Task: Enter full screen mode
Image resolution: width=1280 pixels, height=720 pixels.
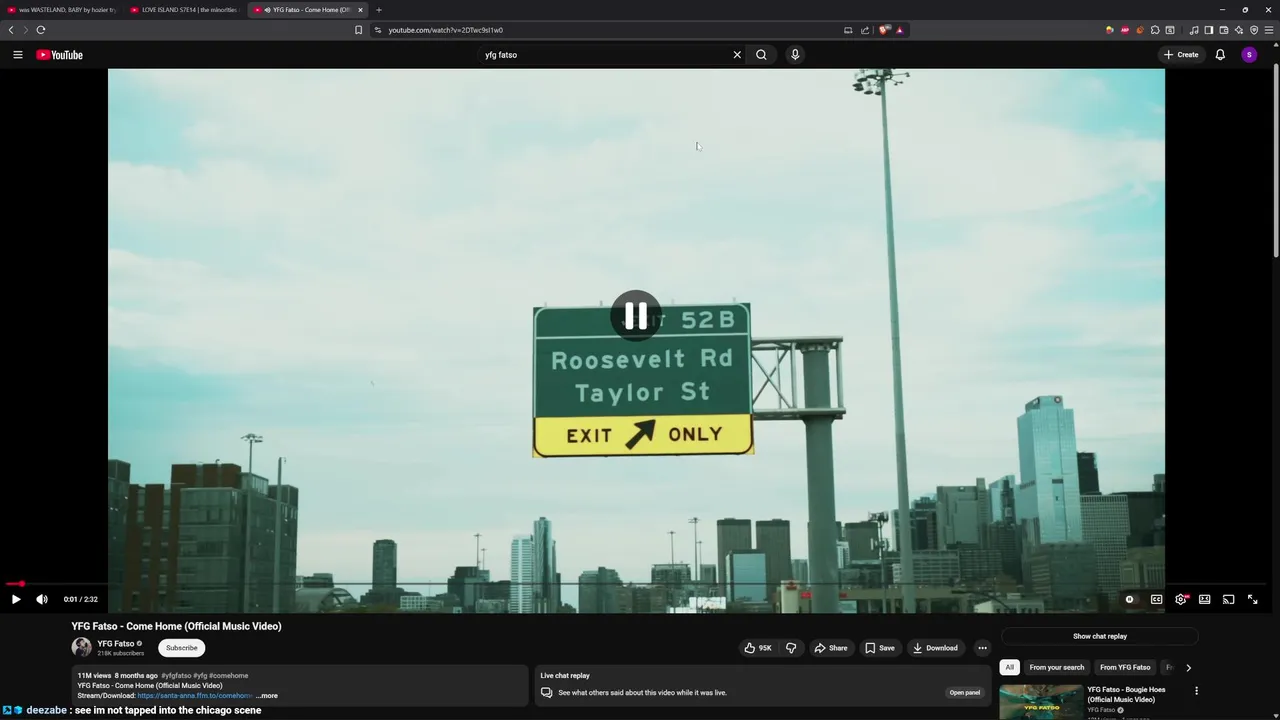Action: (x=1252, y=599)
